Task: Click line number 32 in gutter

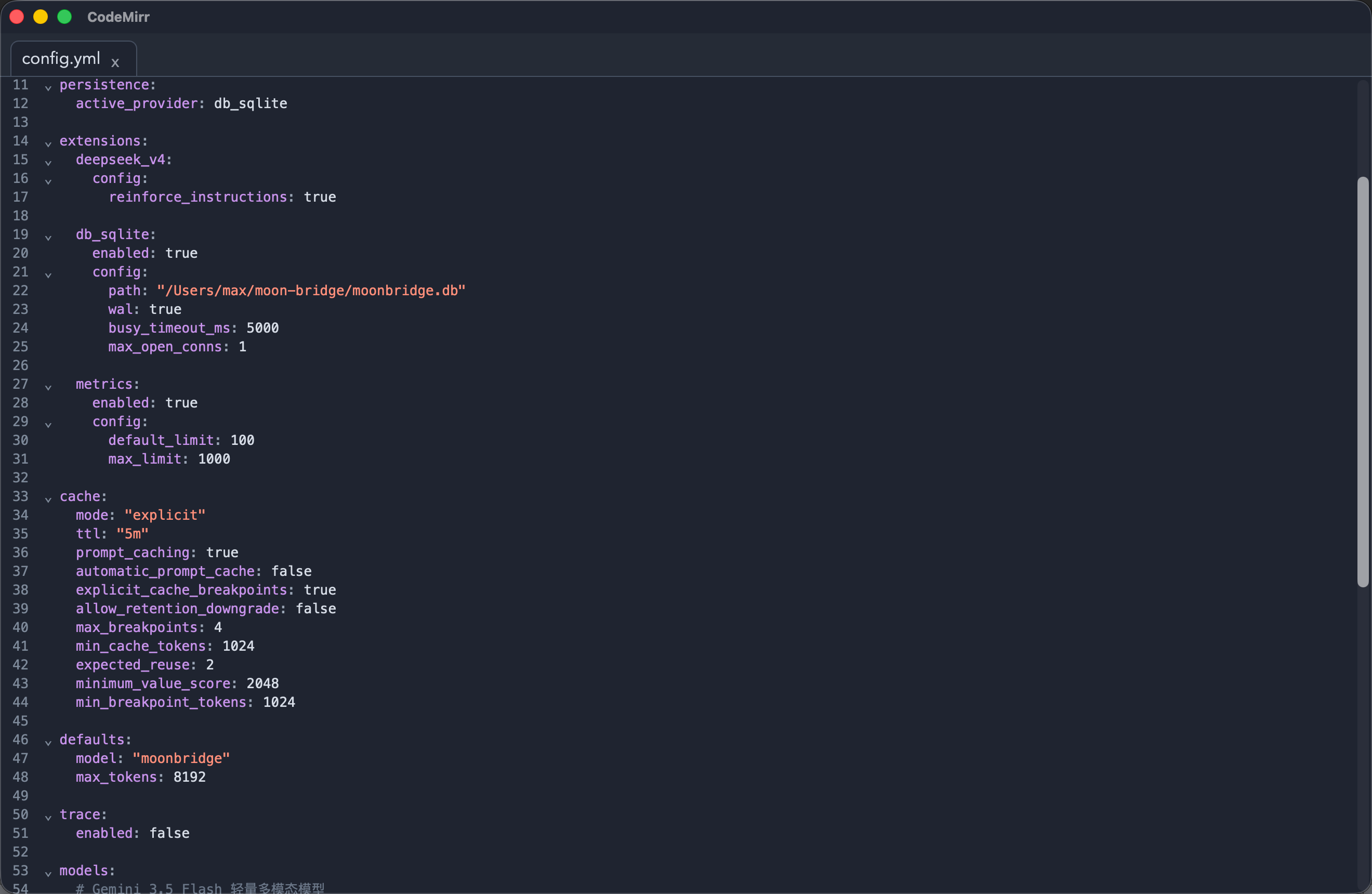Action: click(x=21, y=478)
